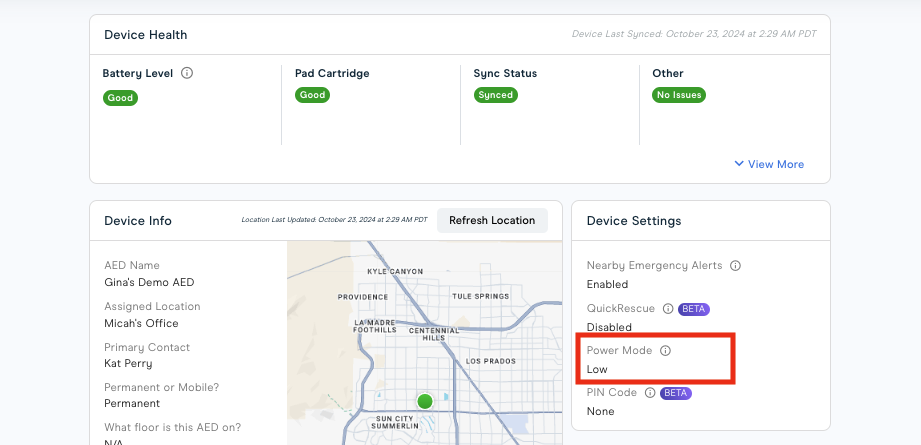
Task: Select the Power Mode Low value
Action: 597,369
